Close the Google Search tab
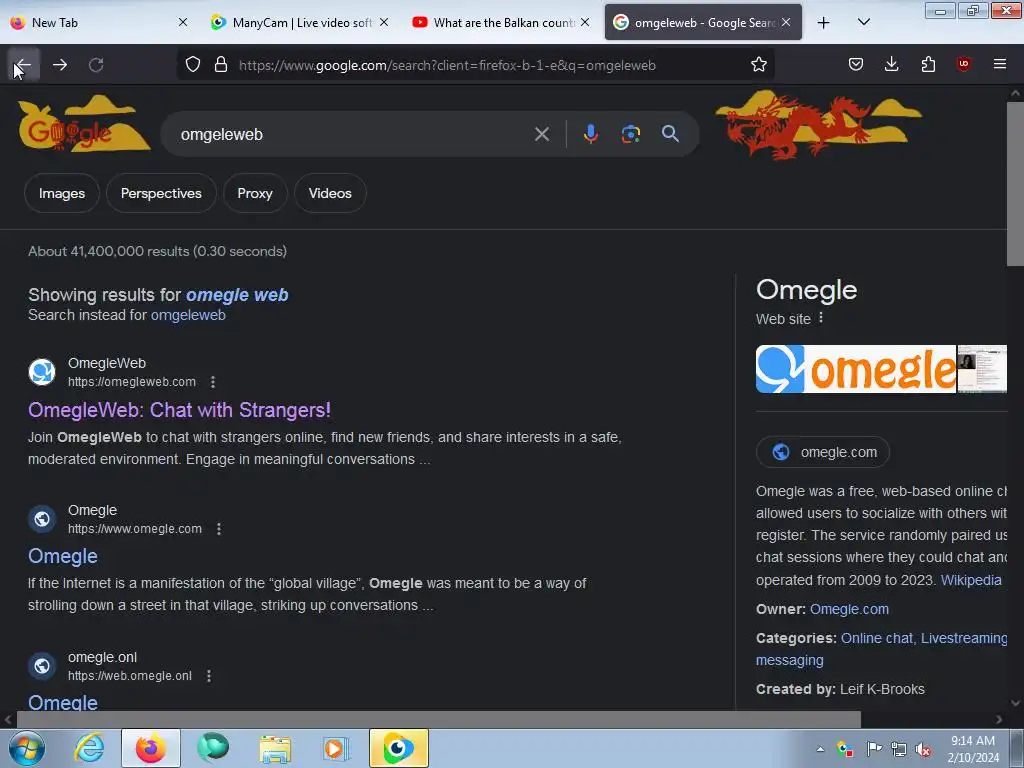Viewport: 1024px width, 768px height. 786,23
